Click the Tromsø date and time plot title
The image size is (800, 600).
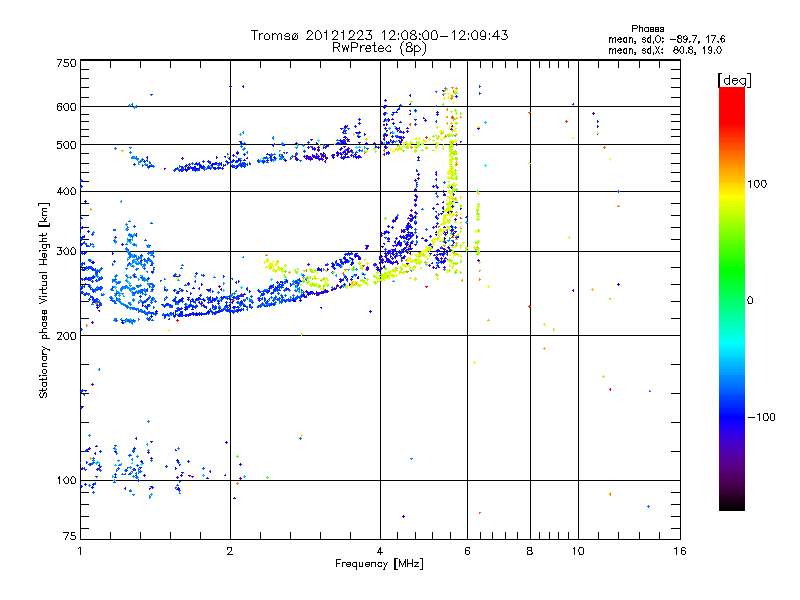click(x=379, y=35)
